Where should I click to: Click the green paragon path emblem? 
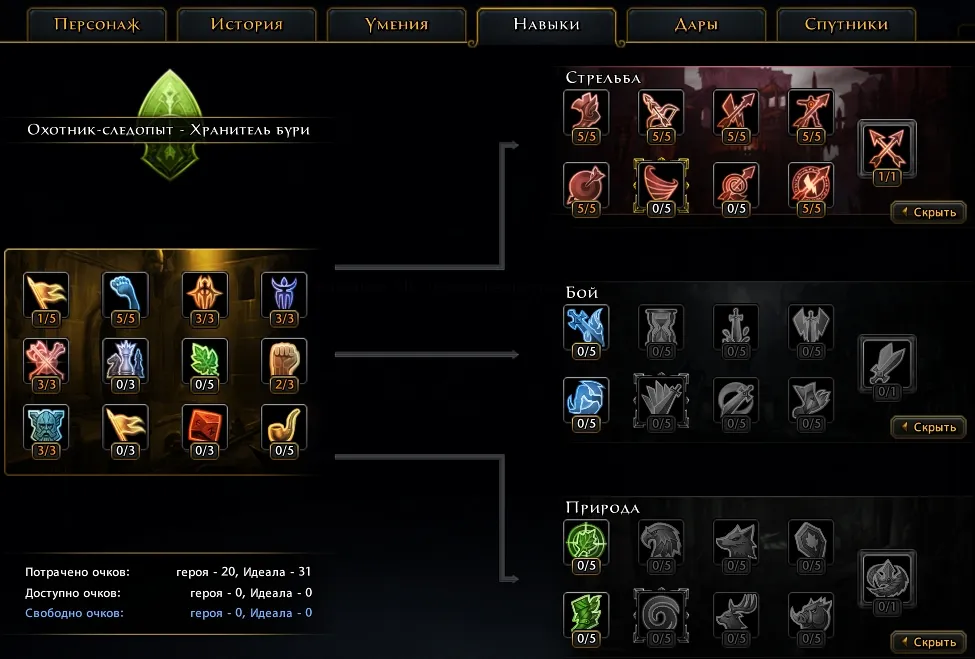click(170, 124)
